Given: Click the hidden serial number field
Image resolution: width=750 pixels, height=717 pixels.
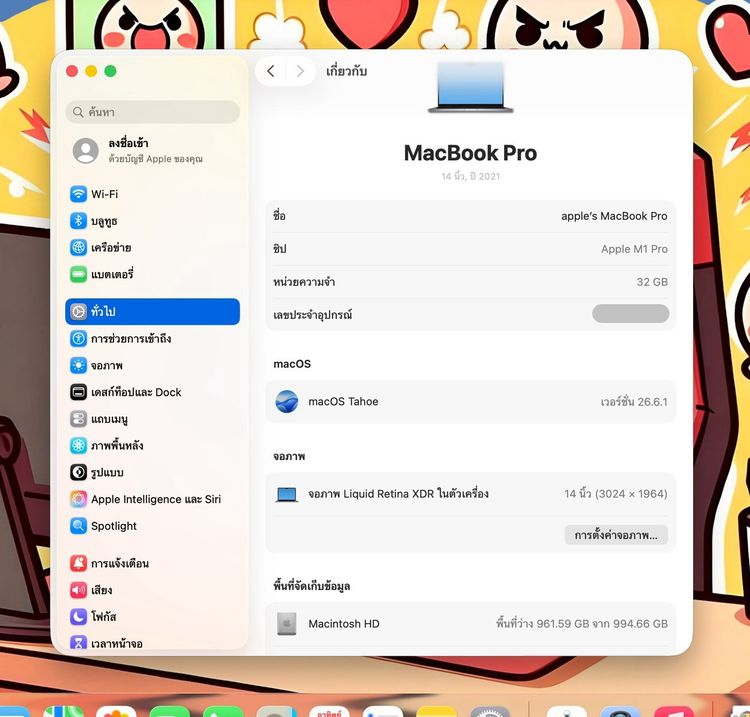Looking at the screenshot, I should click(x=630, y=314).
